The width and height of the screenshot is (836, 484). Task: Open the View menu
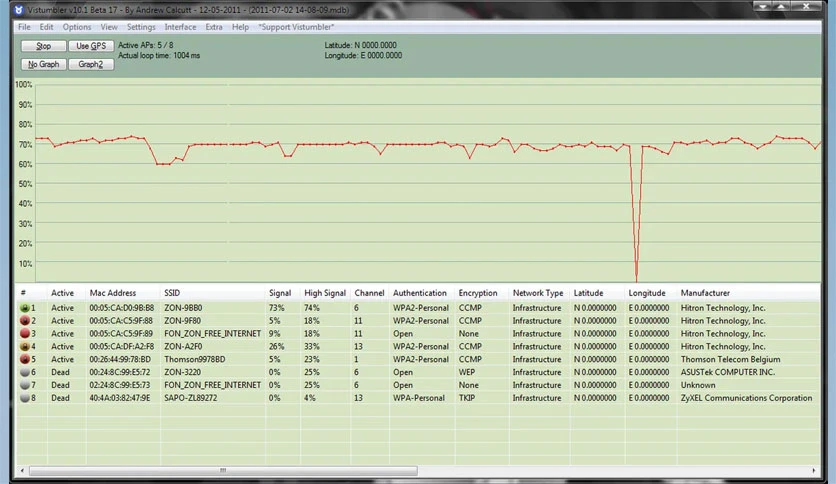109,27
